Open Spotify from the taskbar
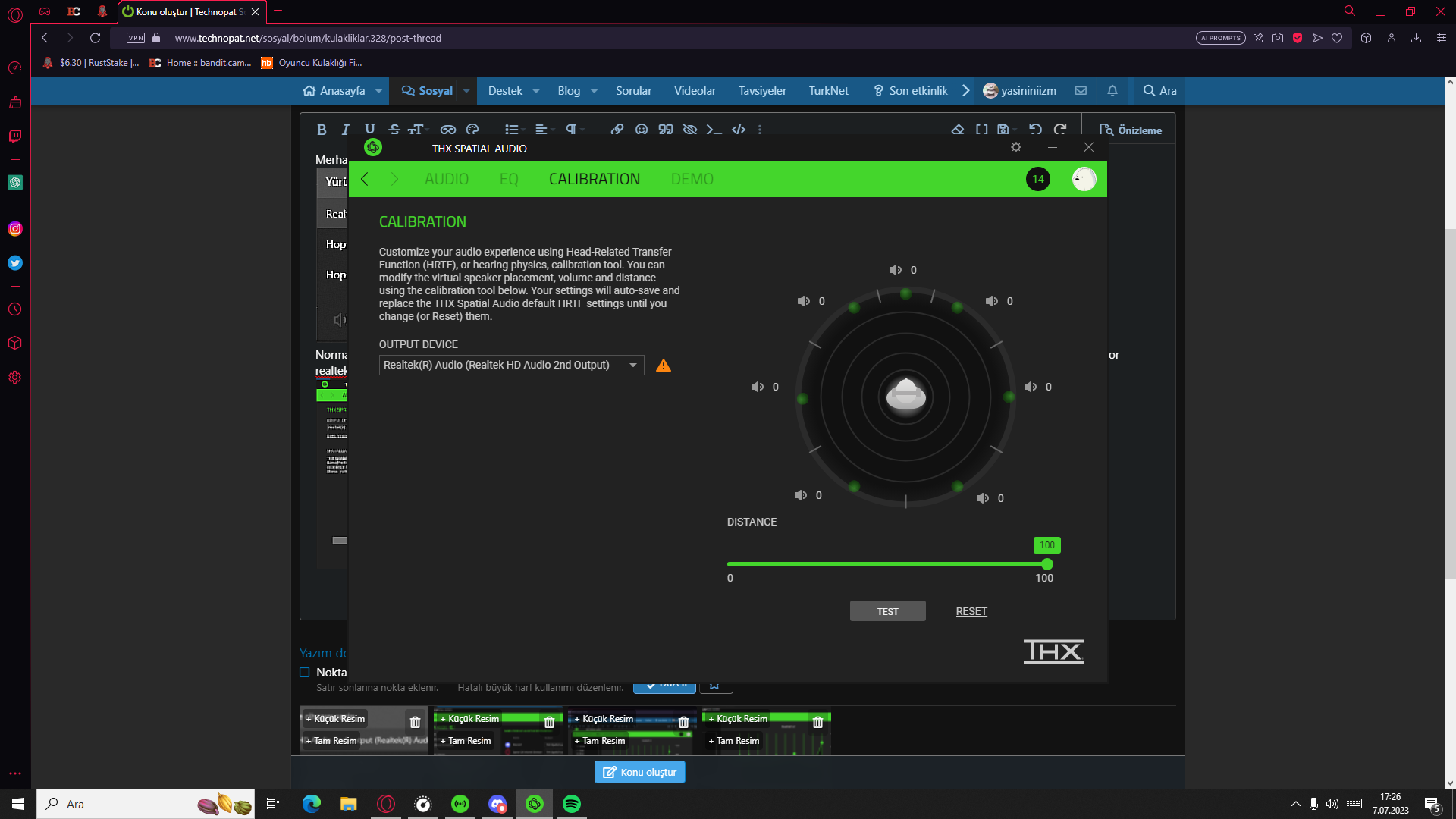Screen dimensions: 1456x819 572,804
